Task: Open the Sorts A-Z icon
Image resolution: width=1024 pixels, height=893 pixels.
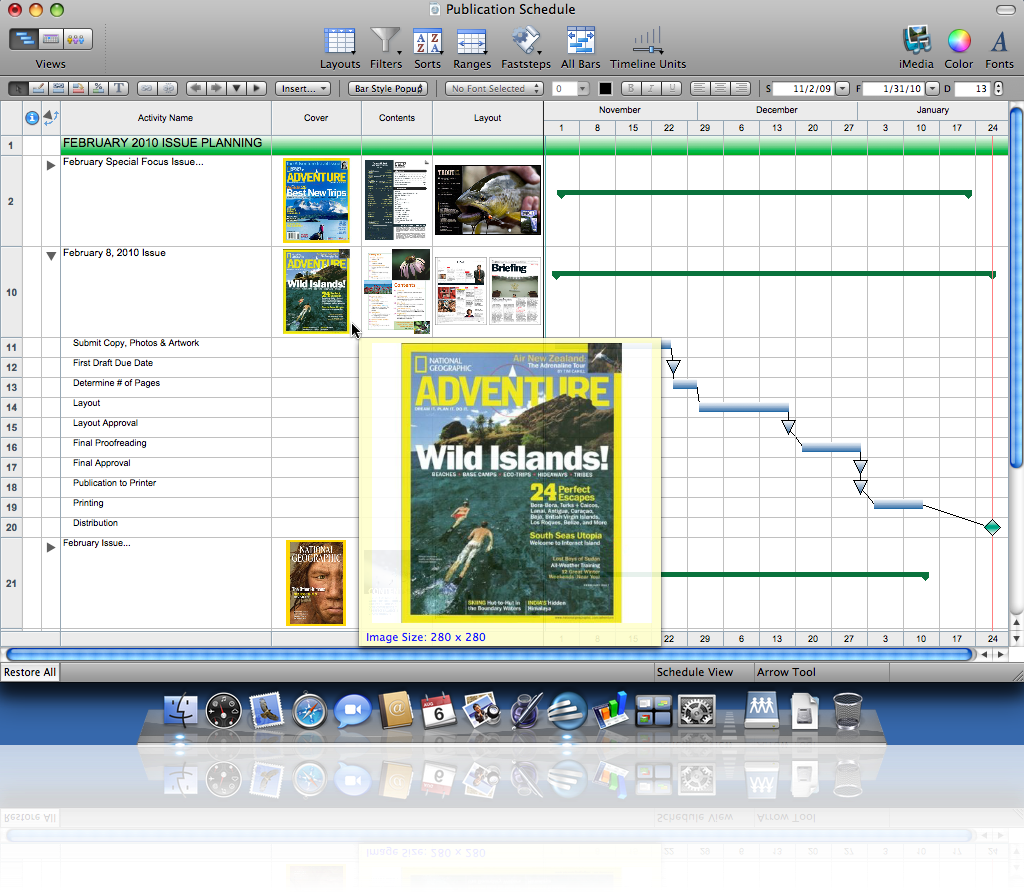Action: 427,43
